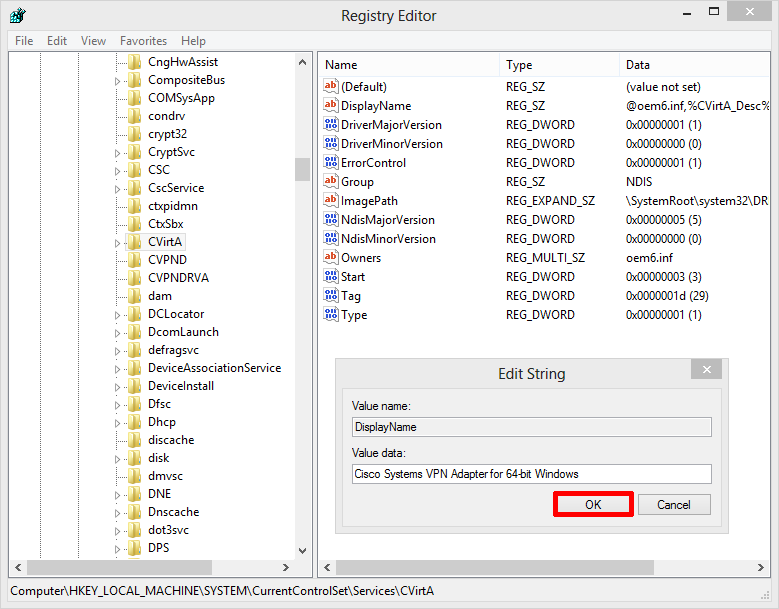Click the Value name field
This screenshot has height=609, width=779.
coord(532,427)
